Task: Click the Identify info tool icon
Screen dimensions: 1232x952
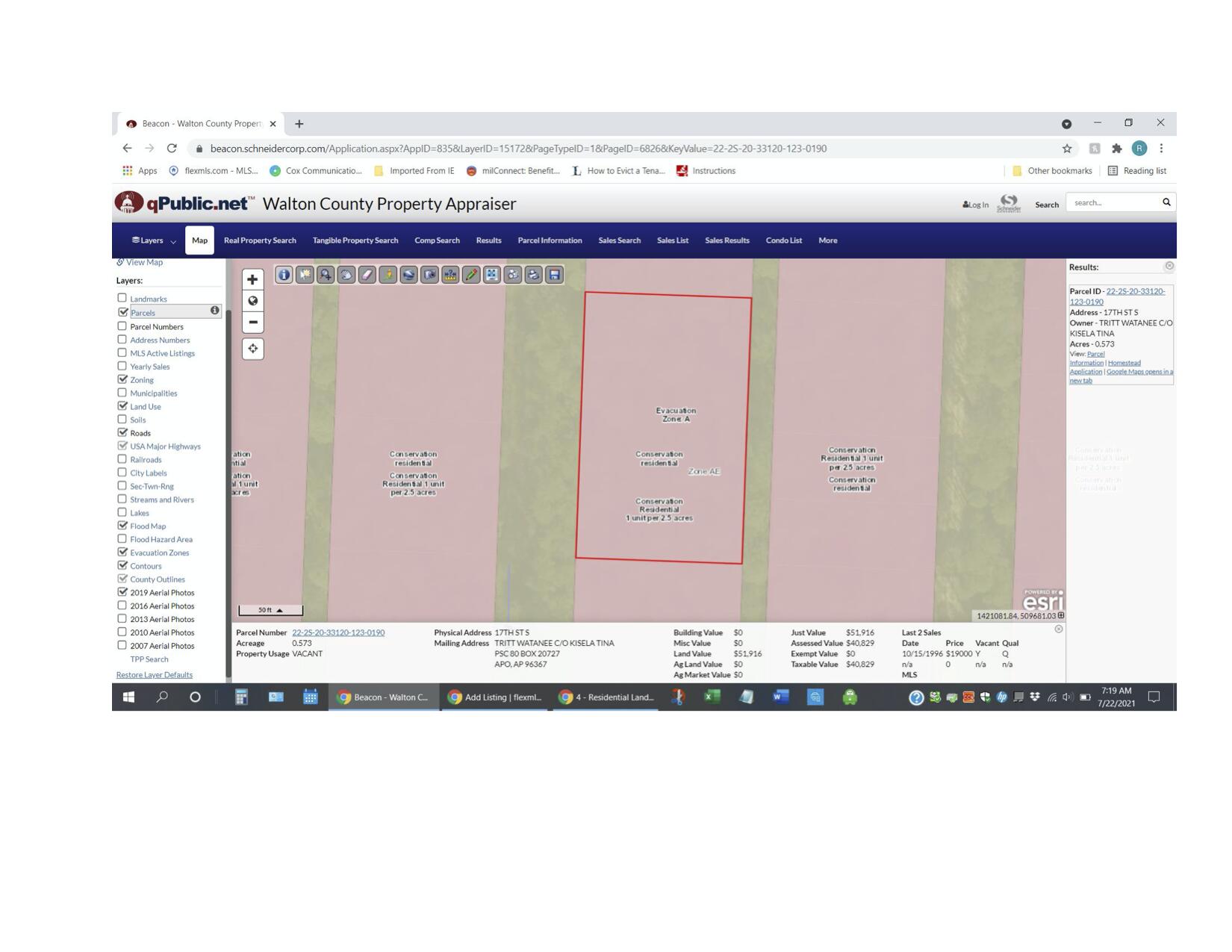Action: [x=284, y=275]
